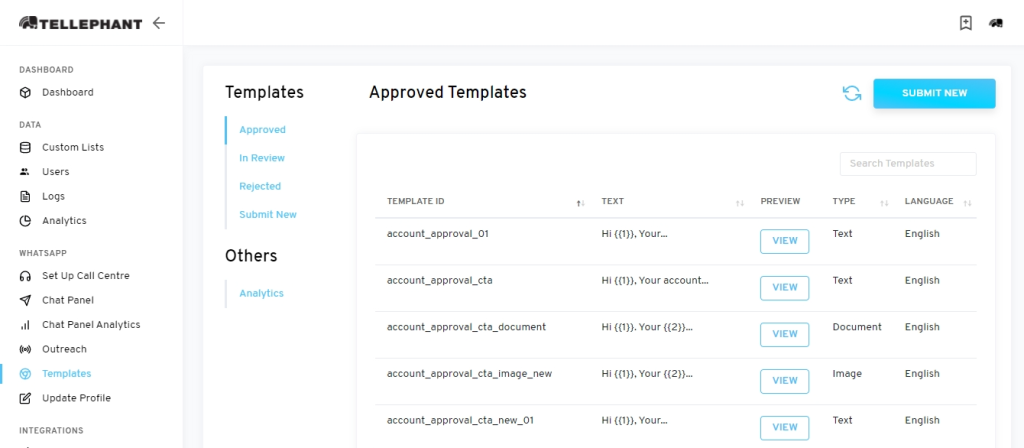Screen dimensions: 1024x448
Task: Open Chat Panel Analytics bar chart icon
Action: point(25,325)
